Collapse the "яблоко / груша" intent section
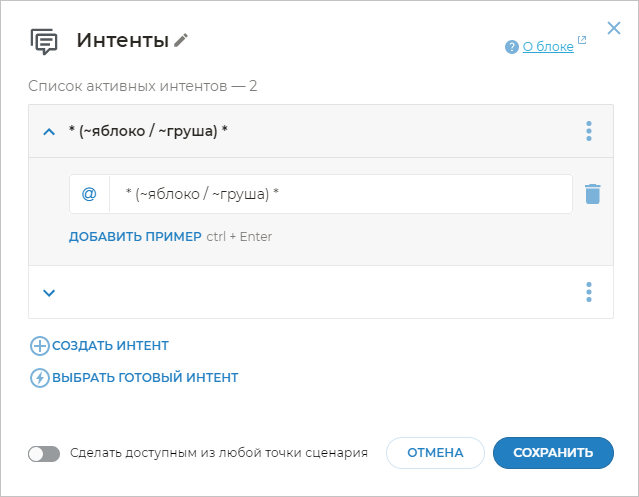 tap(49, 131)
